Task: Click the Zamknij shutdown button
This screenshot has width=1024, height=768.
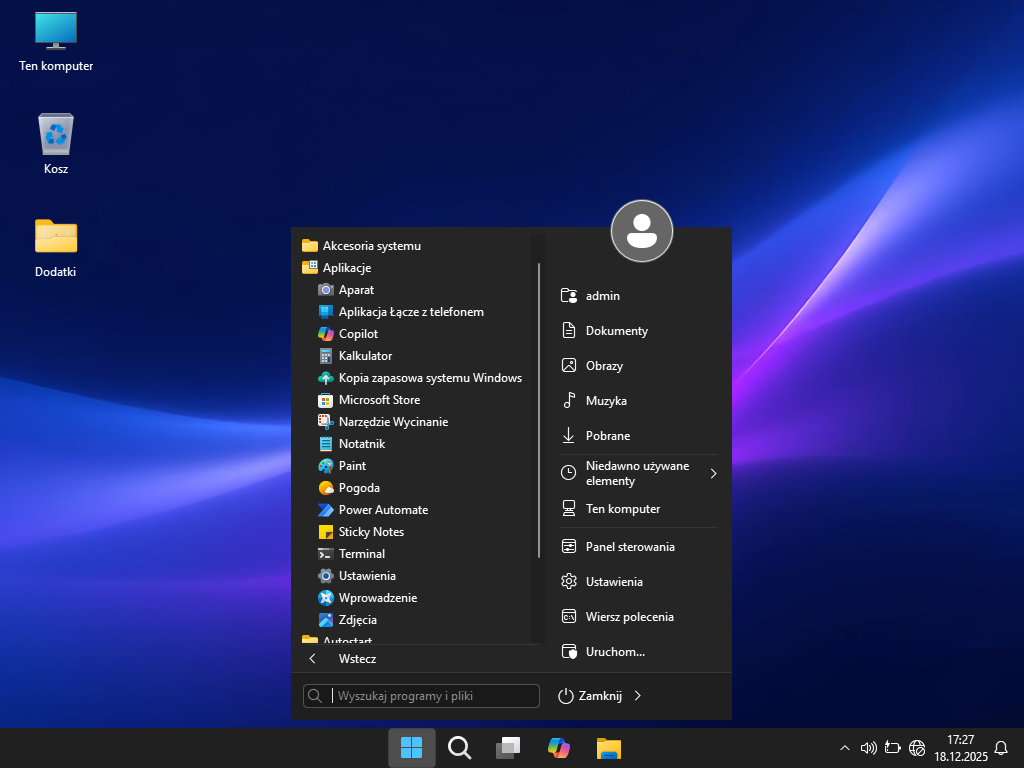Action: tap(591, 696)
